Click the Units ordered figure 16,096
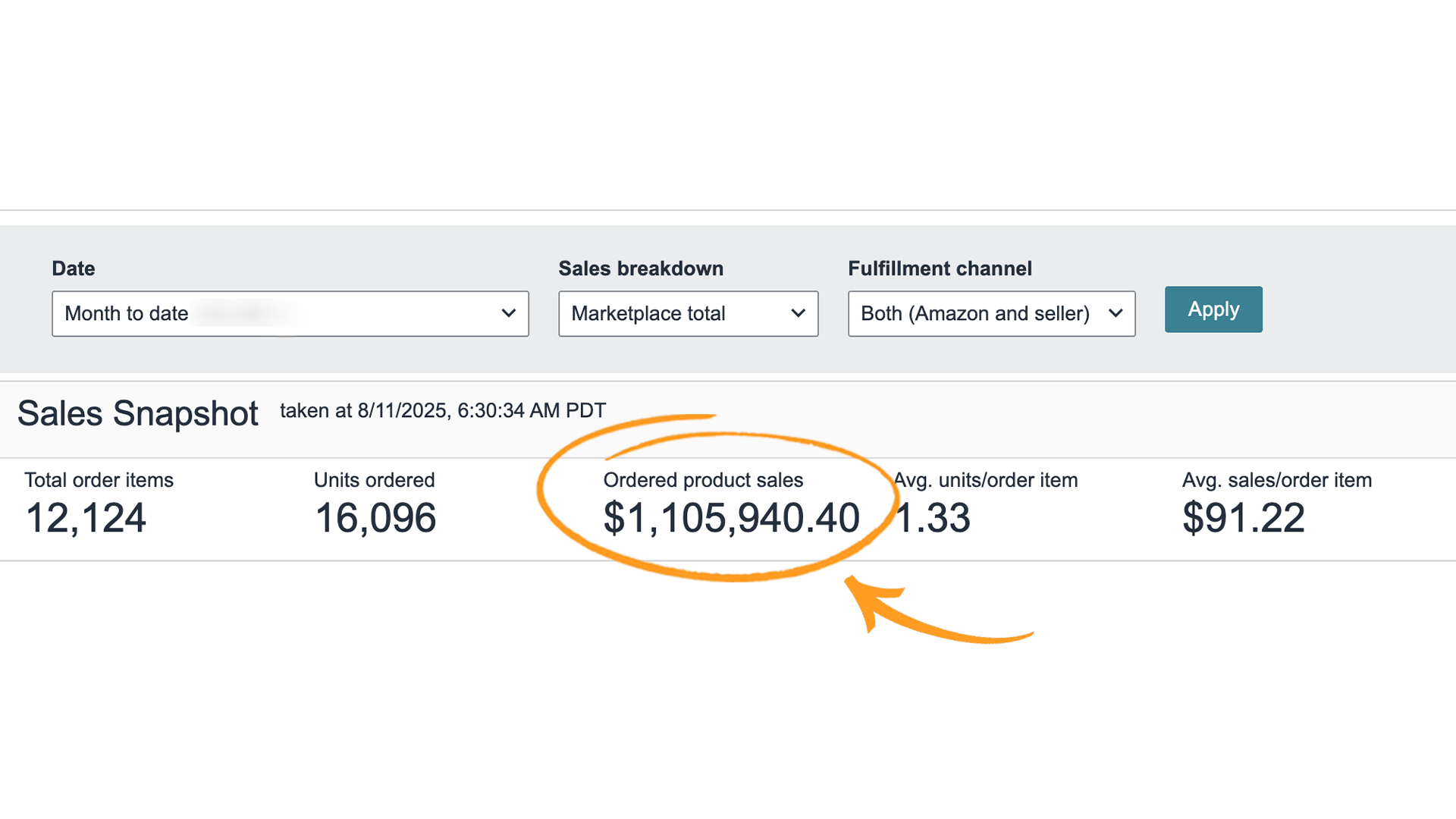Image resolution: width=1456 pixels, height=819 pixels. pyautogui.click(x=375, y=518)
